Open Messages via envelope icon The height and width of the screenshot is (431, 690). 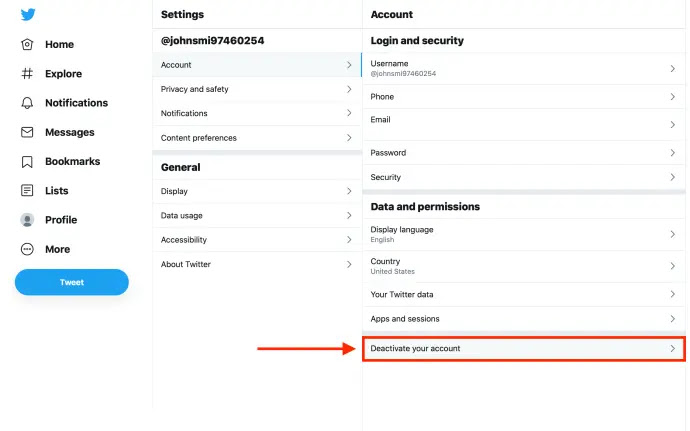[27, 132]
